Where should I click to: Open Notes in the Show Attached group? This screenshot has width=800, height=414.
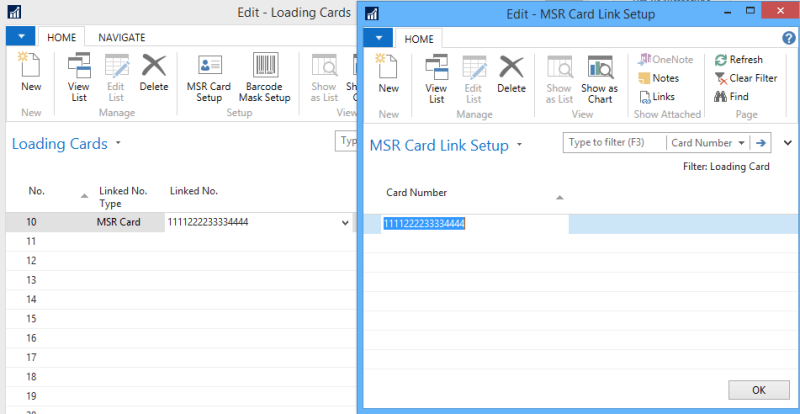coord(659,78)
